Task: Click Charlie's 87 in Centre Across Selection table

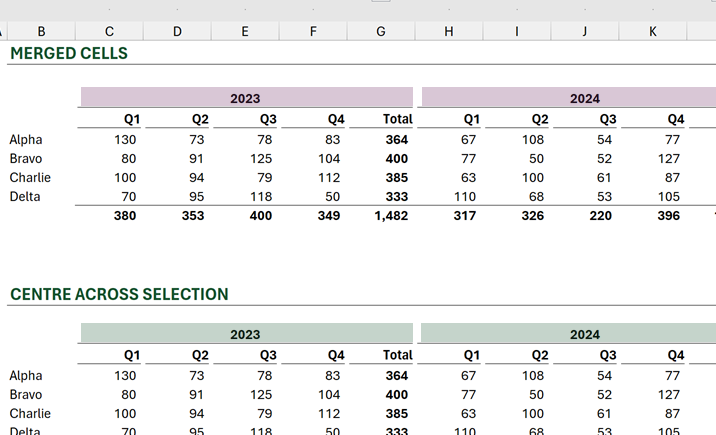Action: tap(672, 414)
